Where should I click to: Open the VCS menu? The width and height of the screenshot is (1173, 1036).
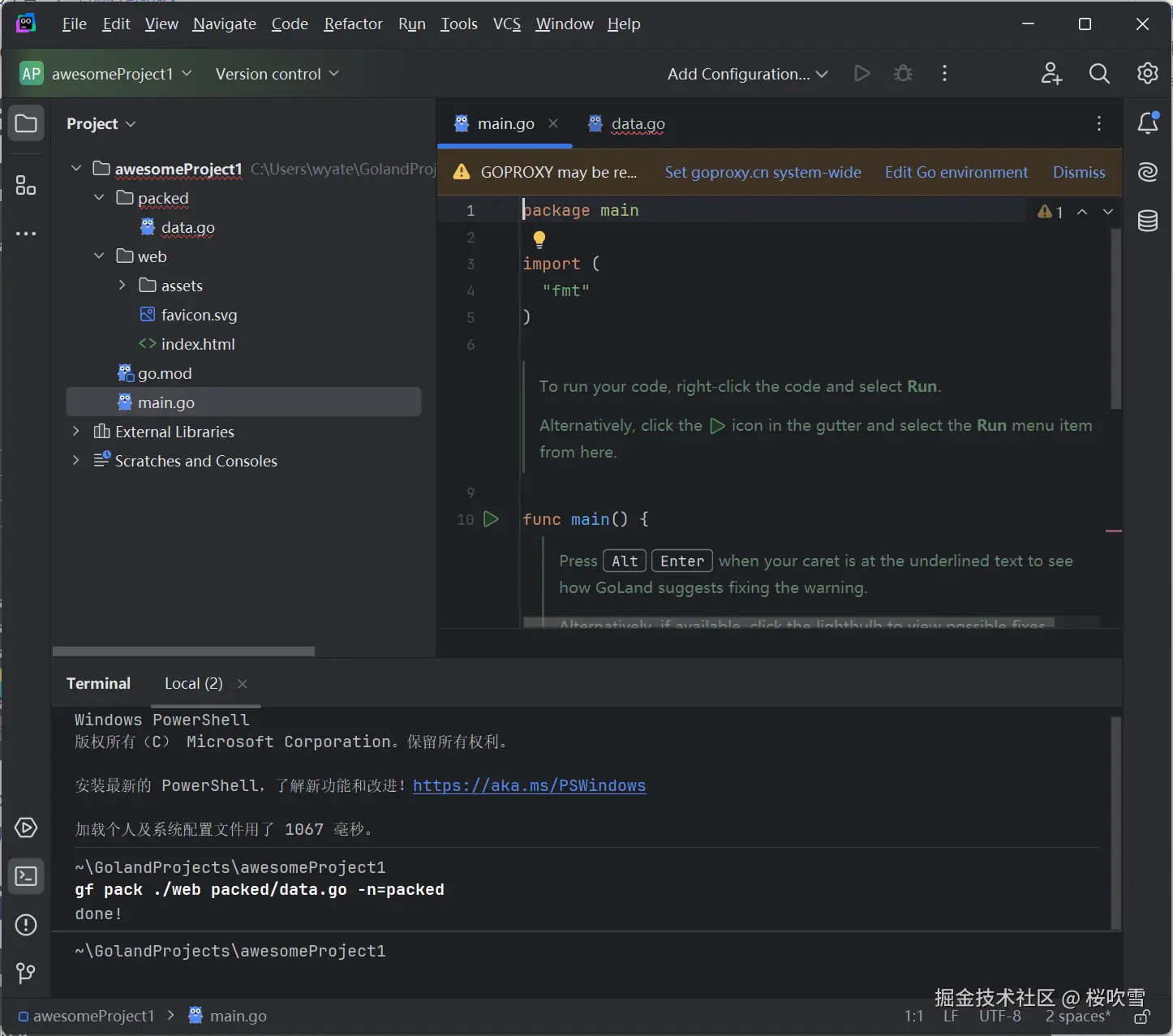point(507,24)
